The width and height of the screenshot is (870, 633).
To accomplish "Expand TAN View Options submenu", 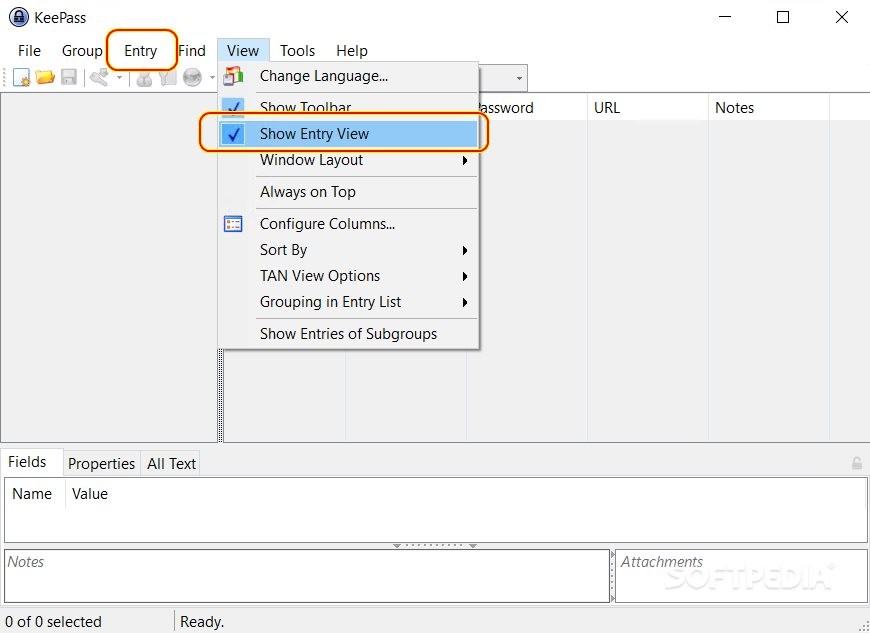I will click(x=350, y=276).
